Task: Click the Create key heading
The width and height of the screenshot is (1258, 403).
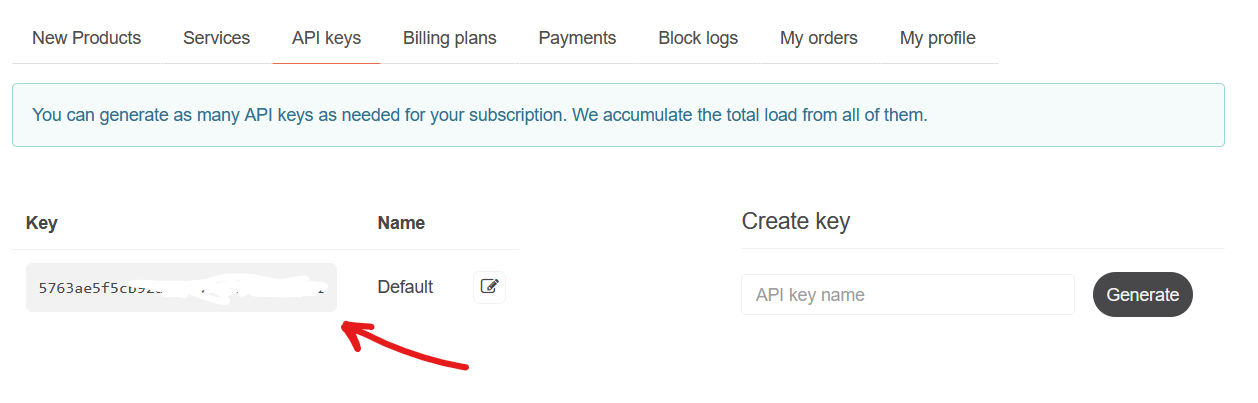Action: click(x=795, y=221)
